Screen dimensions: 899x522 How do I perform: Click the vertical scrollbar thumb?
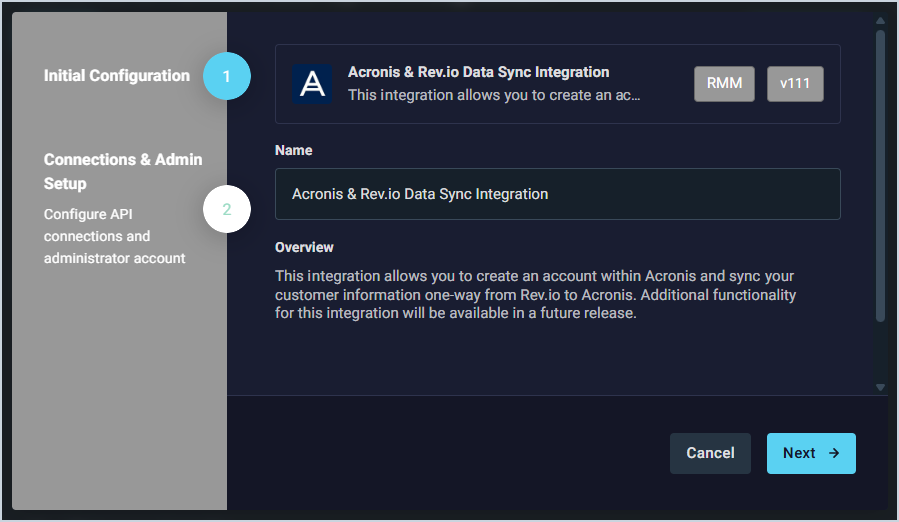tap(880, 175)
